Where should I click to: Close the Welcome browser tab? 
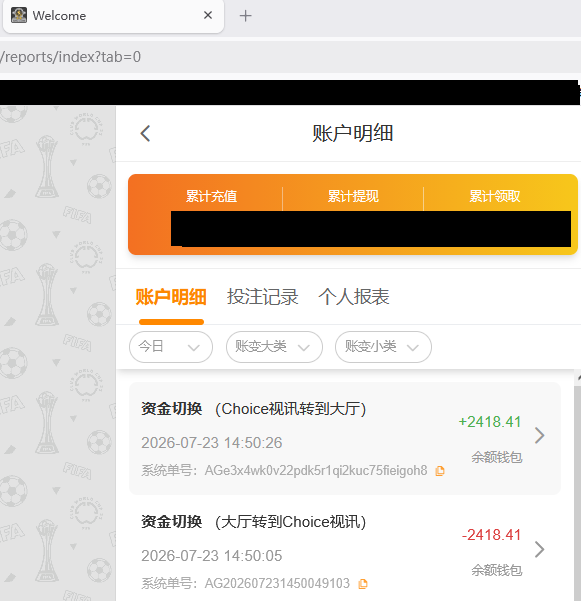pyautogui.click(x=208, y=15)
